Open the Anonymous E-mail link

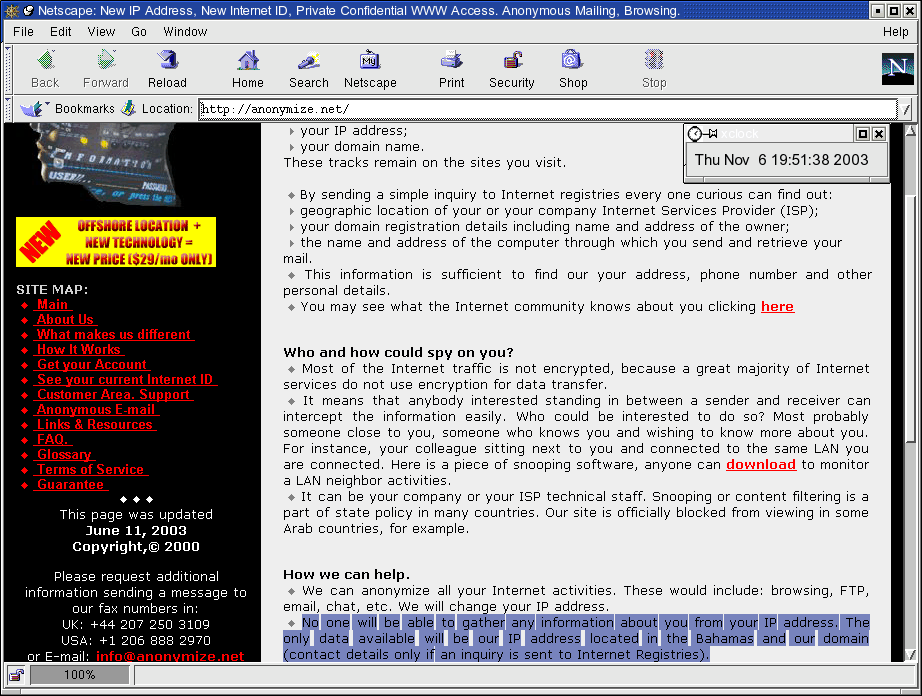pos(96,410)
